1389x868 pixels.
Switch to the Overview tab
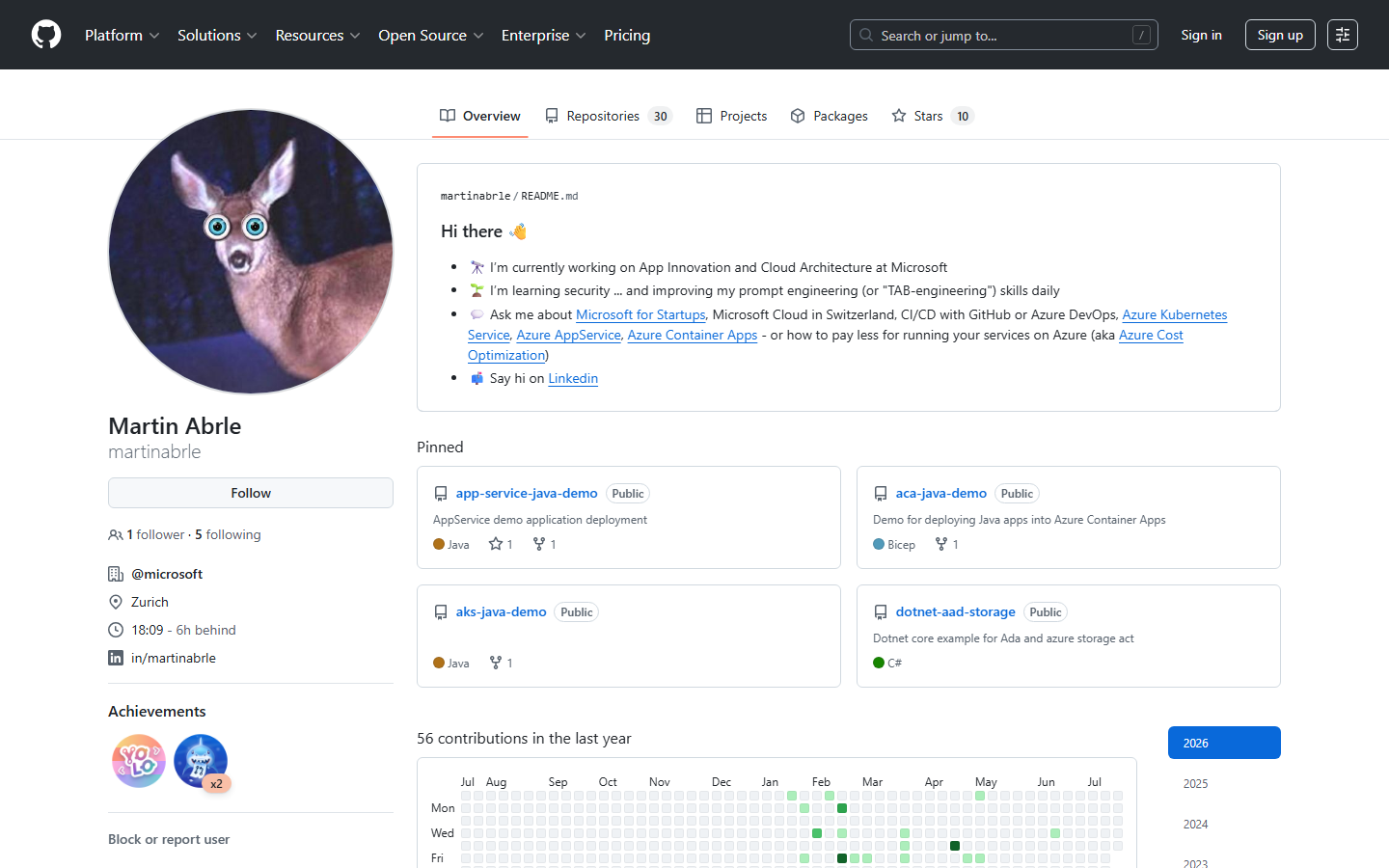tap(480, 116)
